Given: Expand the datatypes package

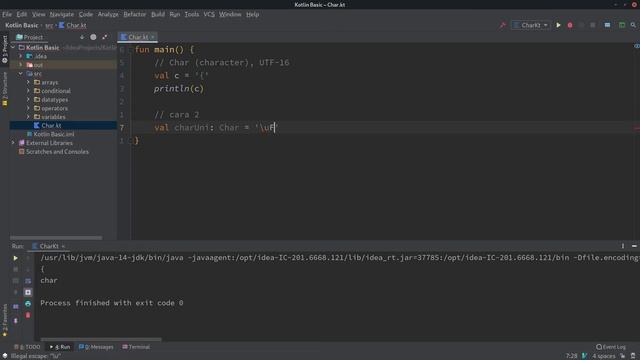Looking at the screenshot, I should (29, 100).
